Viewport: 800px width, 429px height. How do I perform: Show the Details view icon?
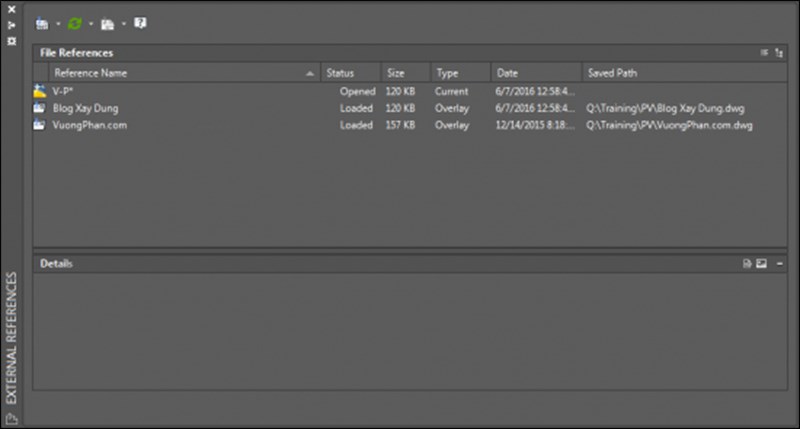tap(747, 263)
